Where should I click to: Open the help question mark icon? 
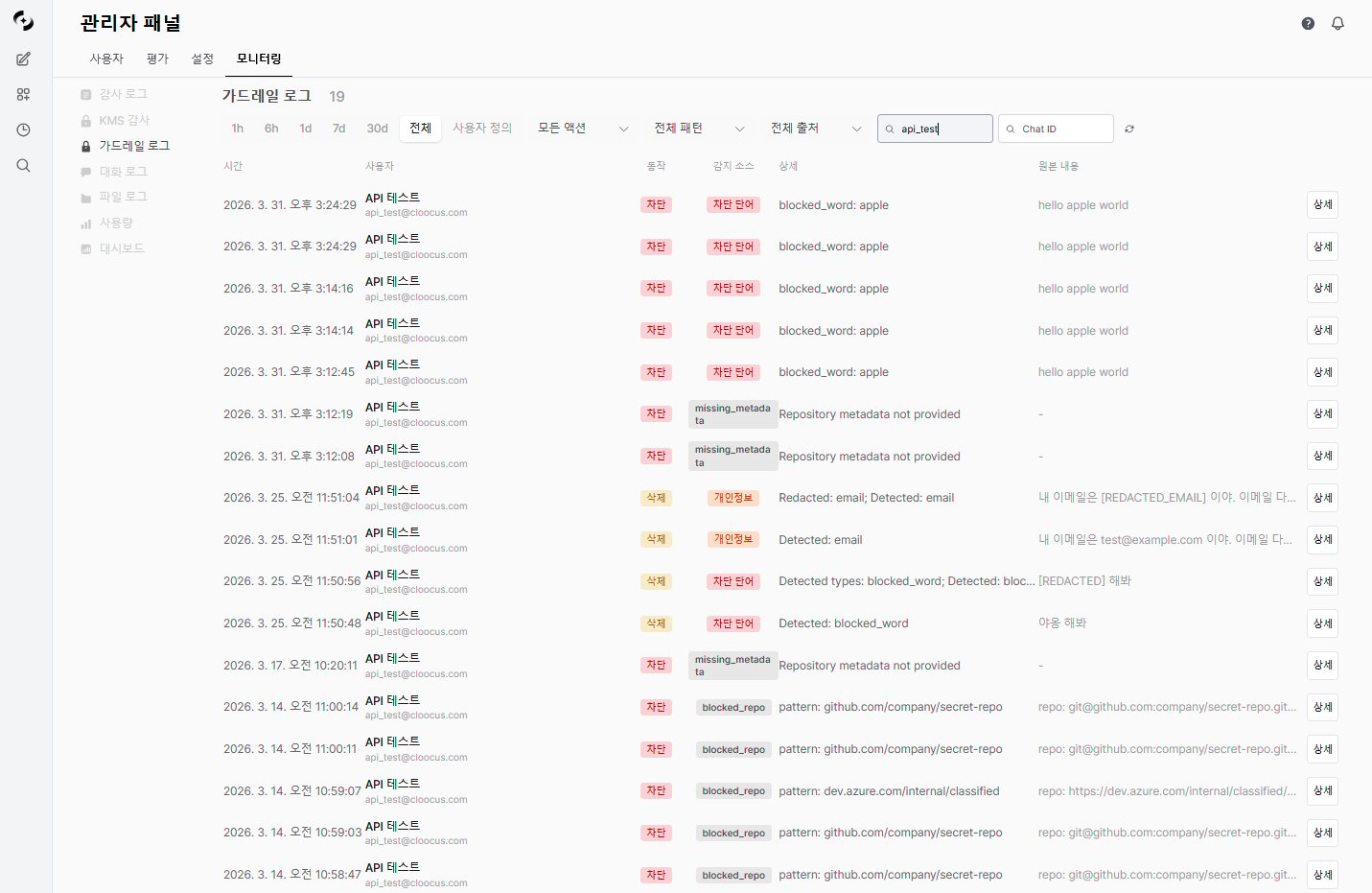[1308, 23]
